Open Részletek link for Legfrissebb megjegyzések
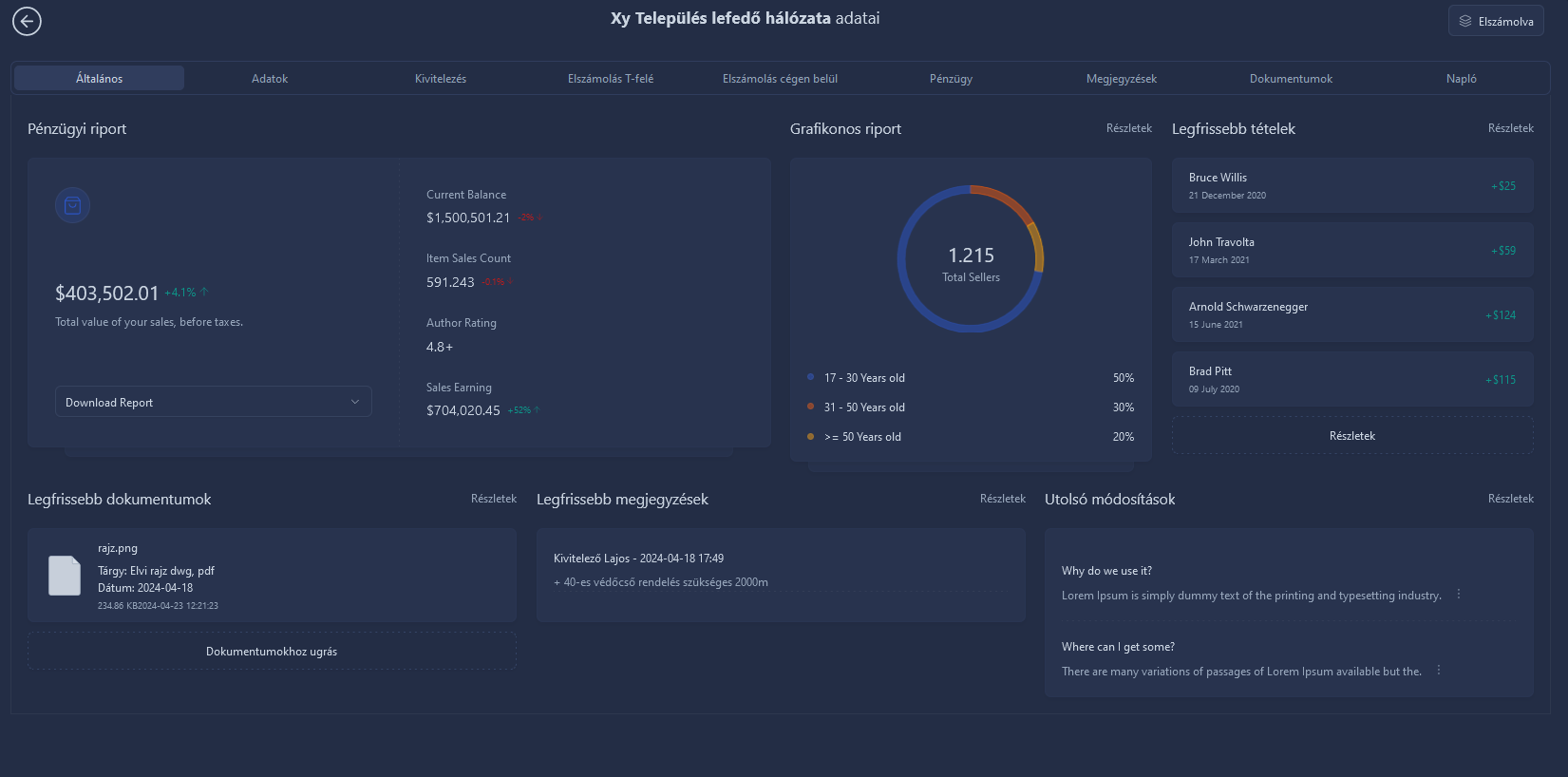Image resolution: width=1568 pixels, height=777 pixels. coord(1003,499)
